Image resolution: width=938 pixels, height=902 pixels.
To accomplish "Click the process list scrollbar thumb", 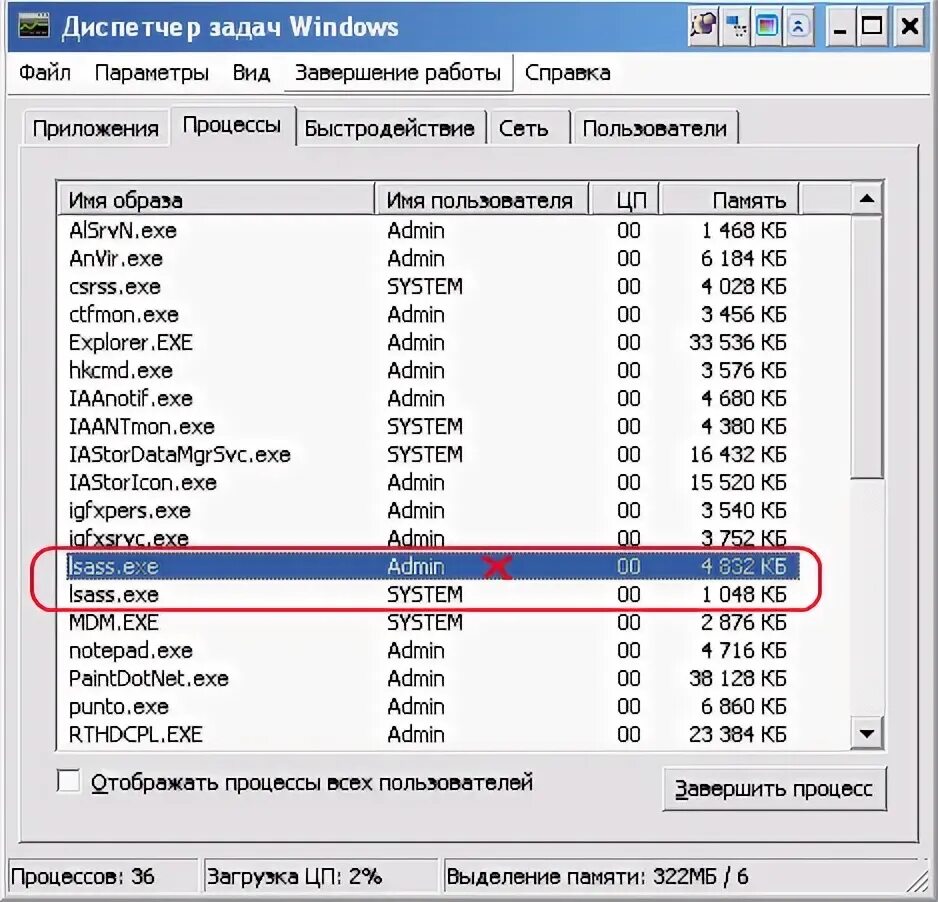I will coord(866,347).
